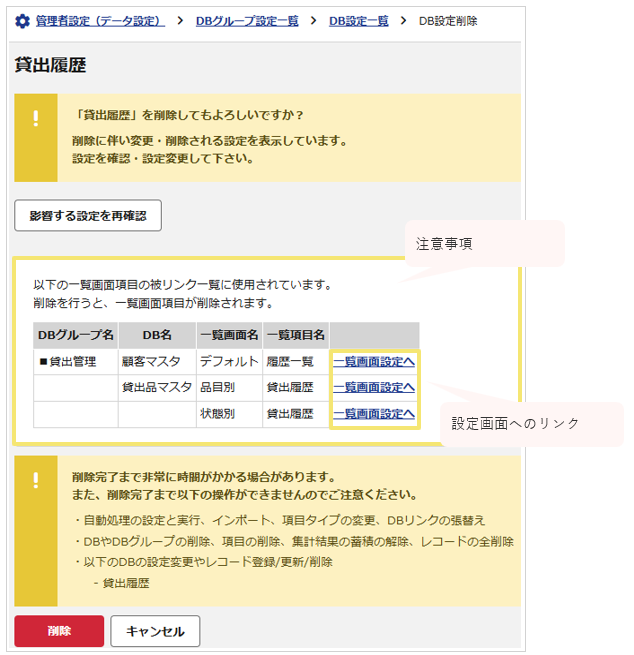Click the 影響する設定を再確認 button

coord(88,216)
